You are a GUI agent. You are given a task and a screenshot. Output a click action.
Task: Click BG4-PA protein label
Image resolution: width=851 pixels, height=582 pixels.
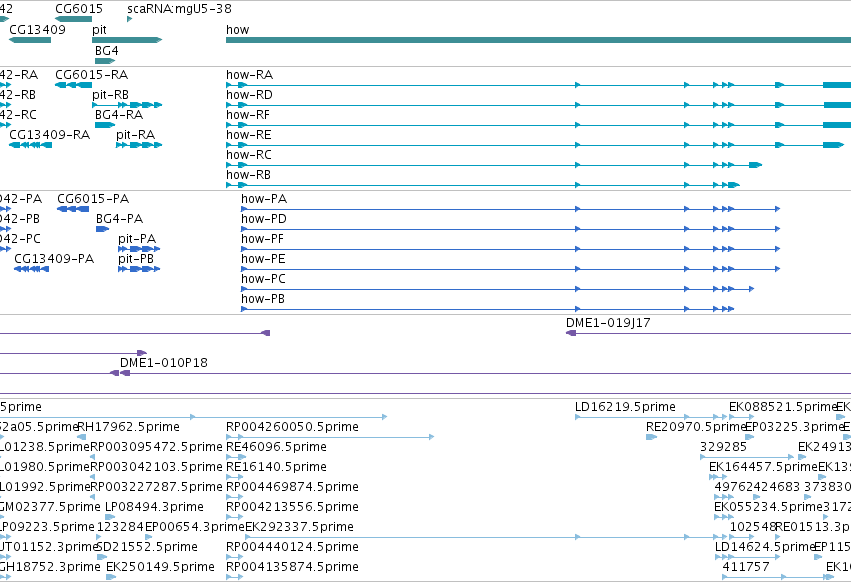119,219
